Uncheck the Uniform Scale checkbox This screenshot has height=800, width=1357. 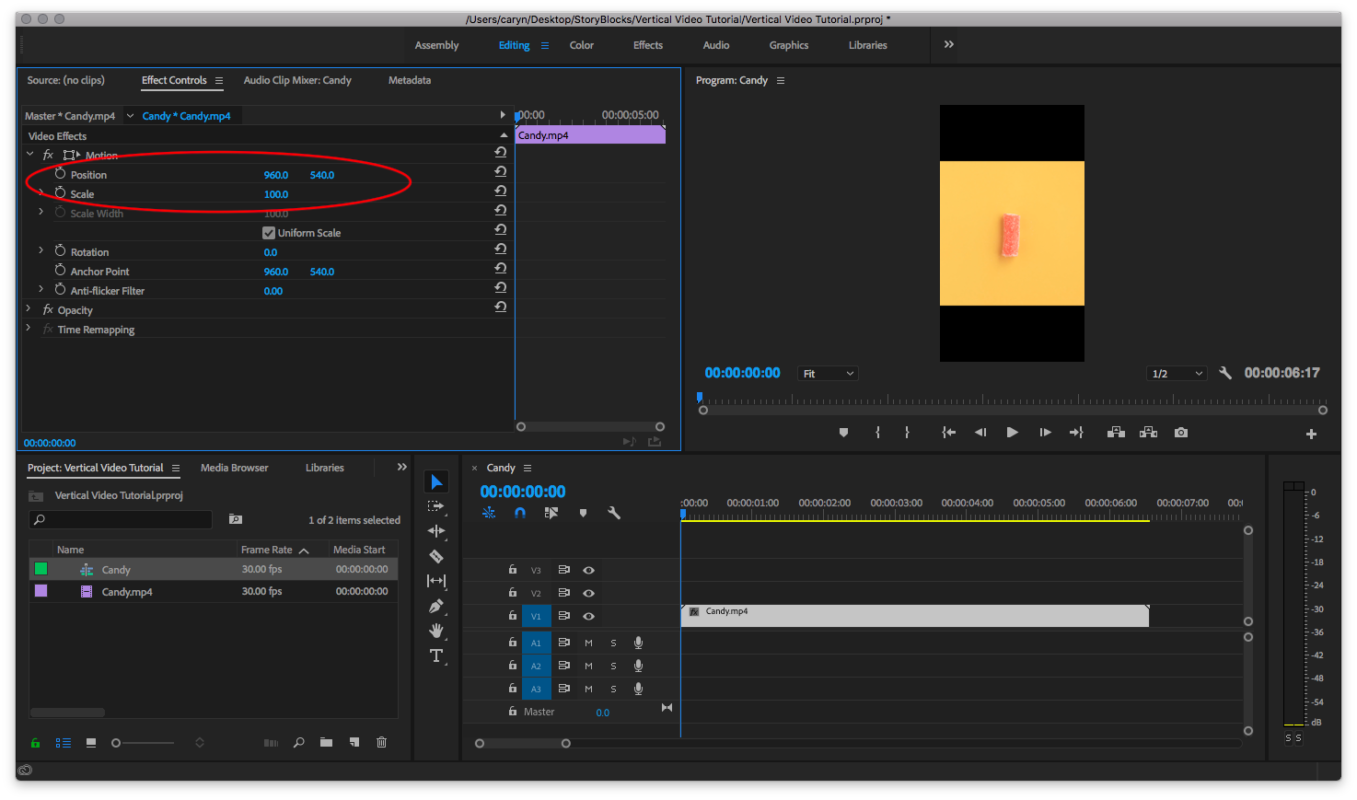tap(268, 233)
